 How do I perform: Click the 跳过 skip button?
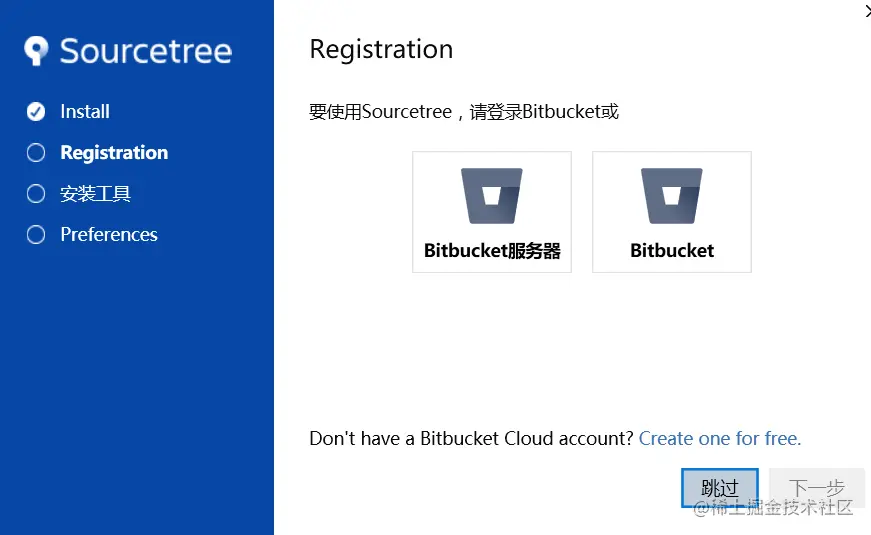coord(720,488)
